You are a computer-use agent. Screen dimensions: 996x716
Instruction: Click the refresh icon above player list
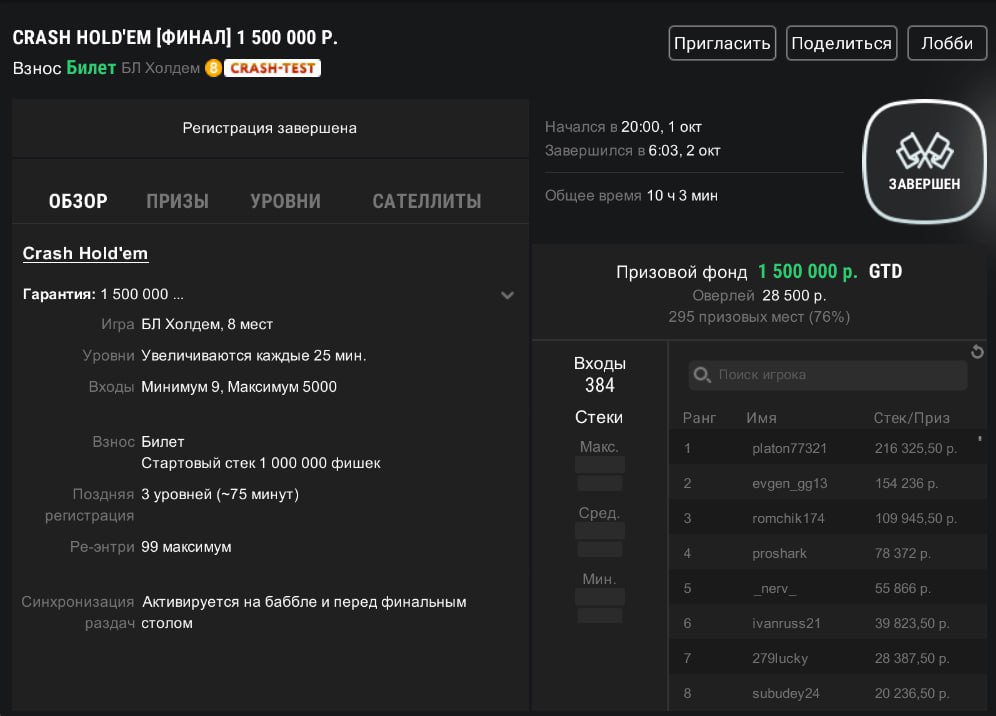coord(977,352)
